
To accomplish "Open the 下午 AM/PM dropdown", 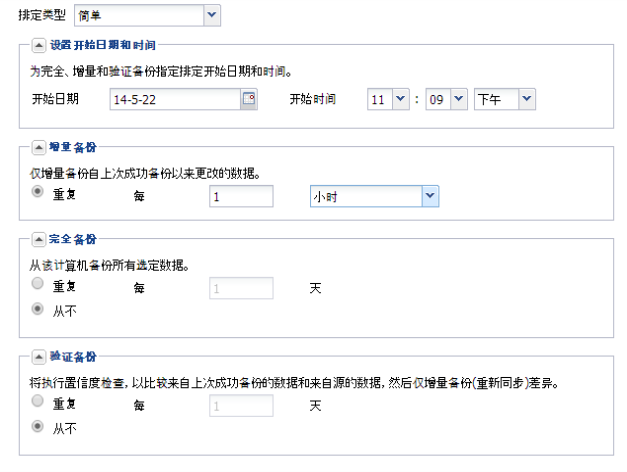I will tap(505, 98).
